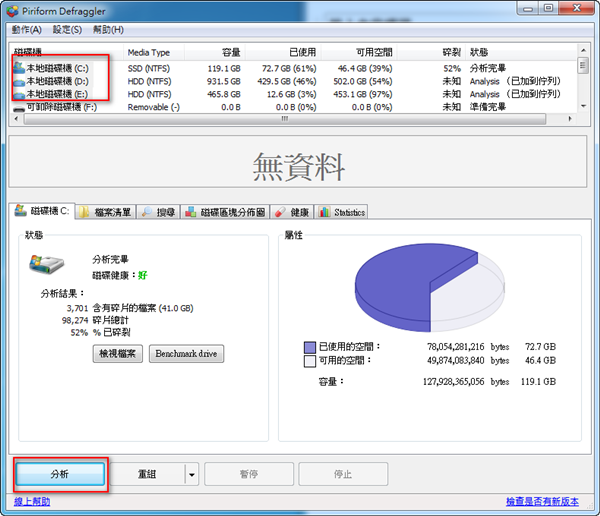Click the Benchmark drive button
The image size is (600, 516).
point(186,354)
